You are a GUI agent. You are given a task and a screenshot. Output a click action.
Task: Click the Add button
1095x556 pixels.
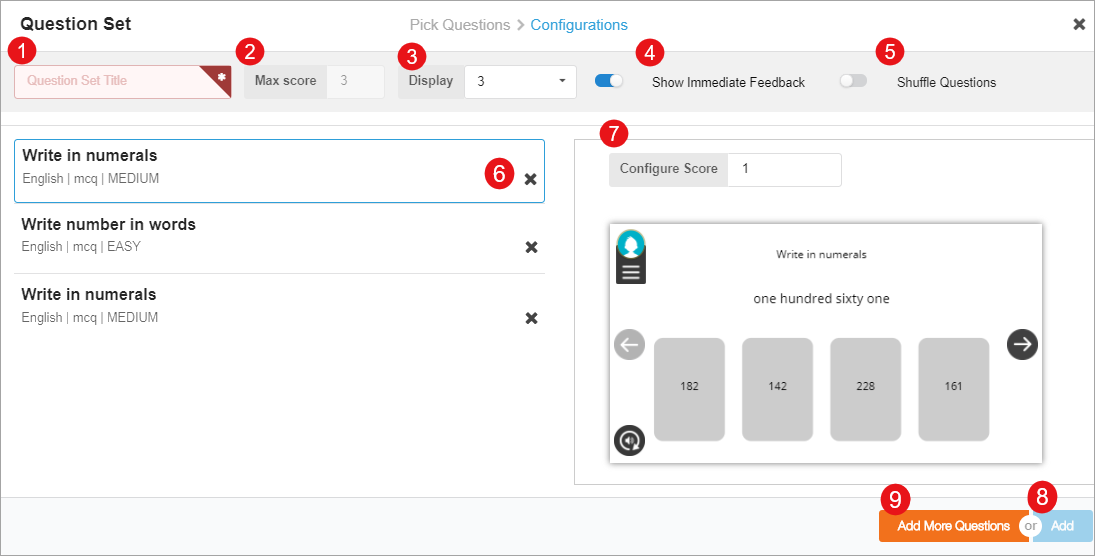pos(1064,526)
